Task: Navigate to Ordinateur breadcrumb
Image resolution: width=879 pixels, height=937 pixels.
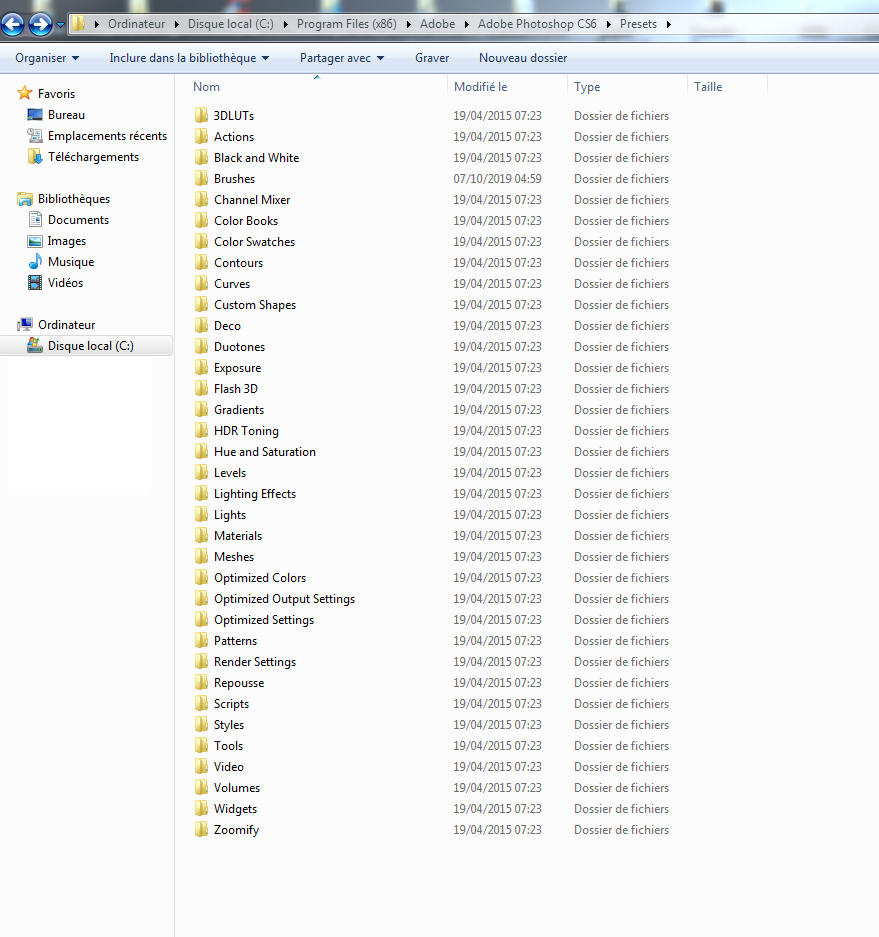Action: click(136, 24)
